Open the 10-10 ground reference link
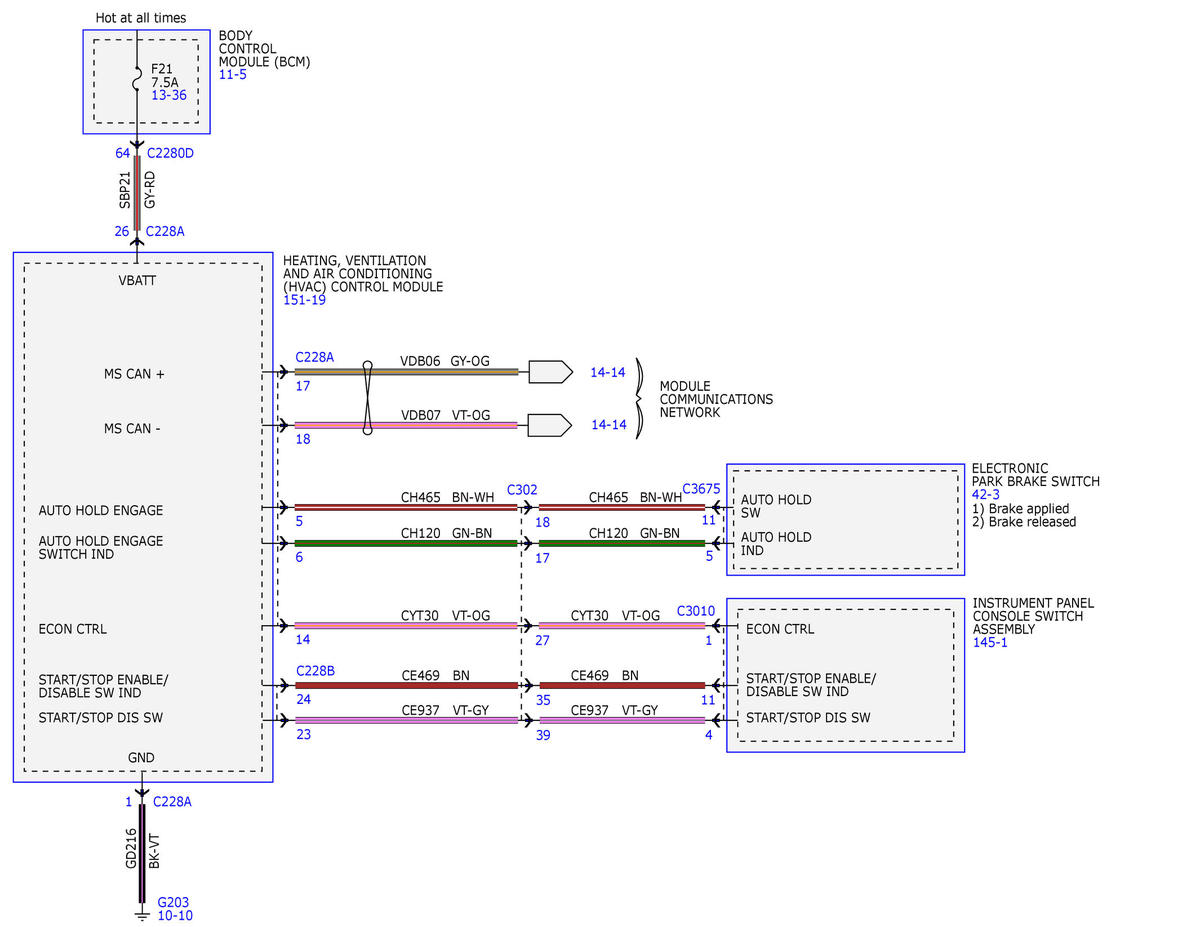The width and height of the screenshot is (1200, 927). click(175, 915)
